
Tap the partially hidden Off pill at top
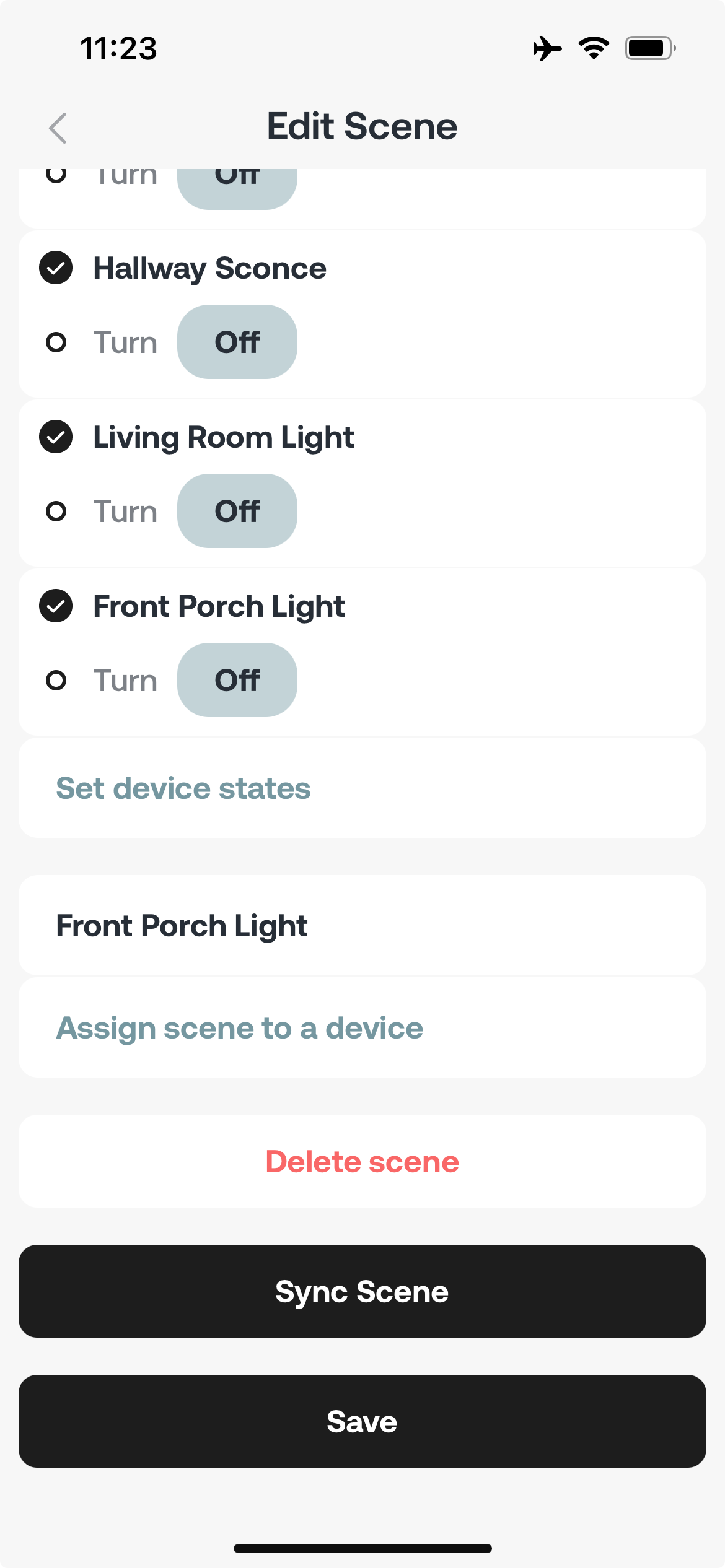(x=237, y=189)
